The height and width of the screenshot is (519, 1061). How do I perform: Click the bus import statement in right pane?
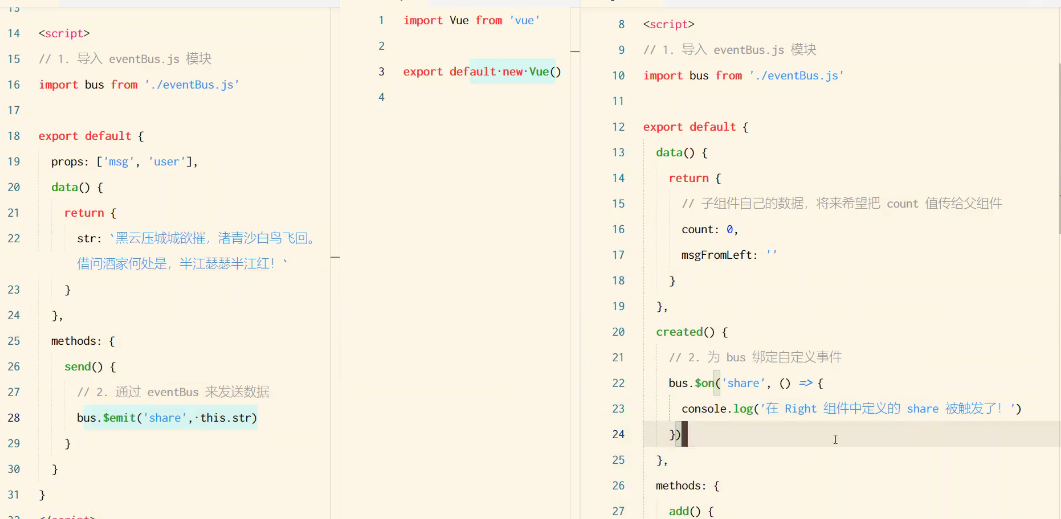tap(744, 76)
